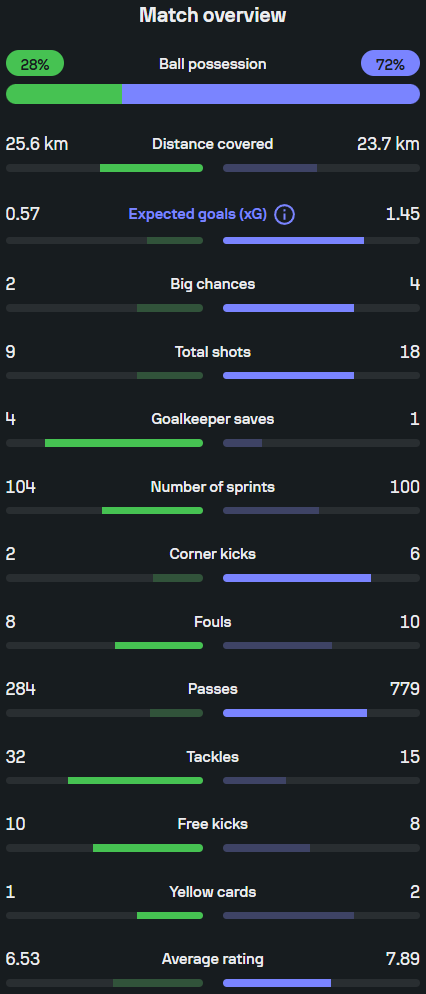Click the Expected goals info icon
426x994 pixels.
285,214
